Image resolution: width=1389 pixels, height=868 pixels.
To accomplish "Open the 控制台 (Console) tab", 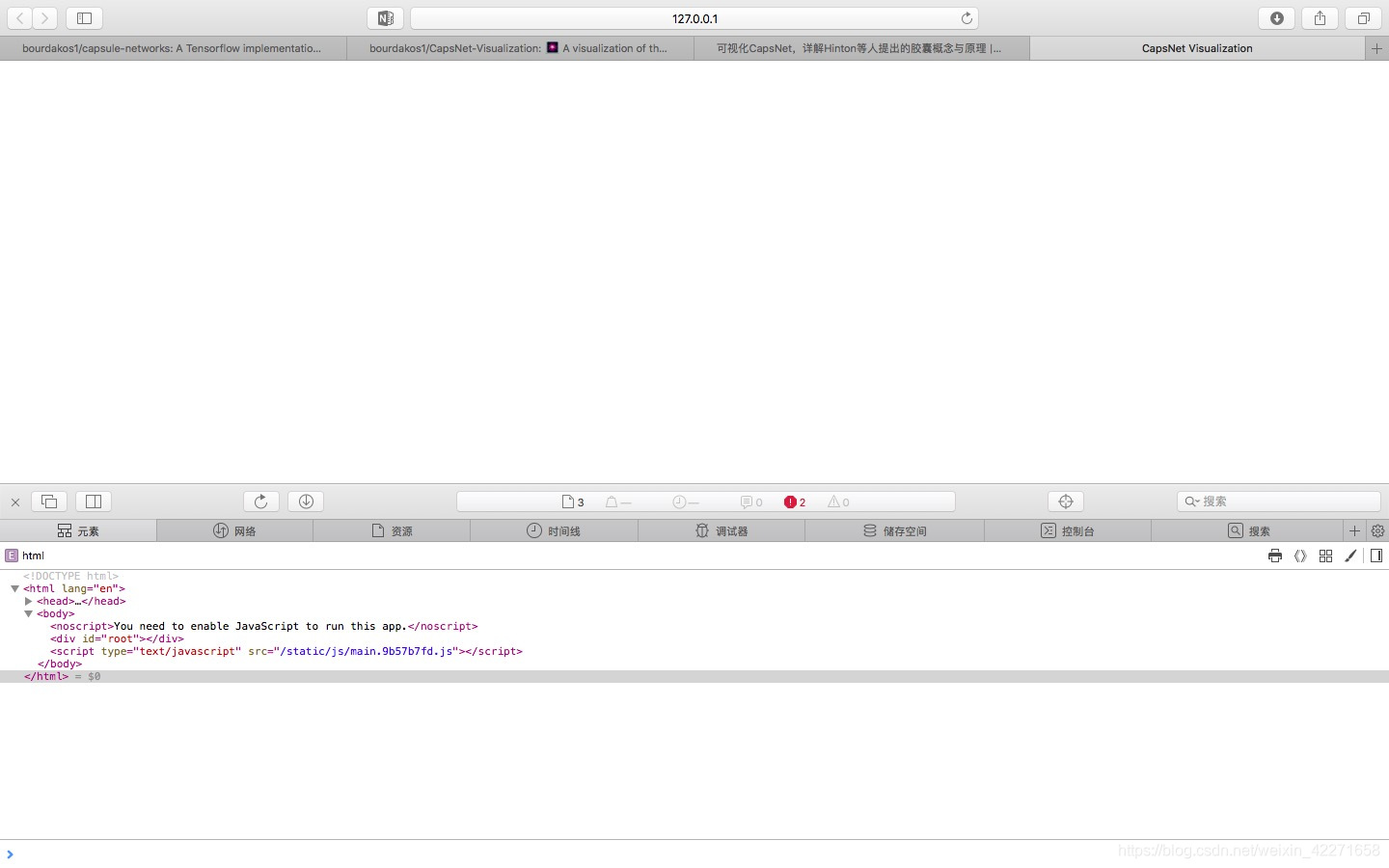I will coord(1068,530).
